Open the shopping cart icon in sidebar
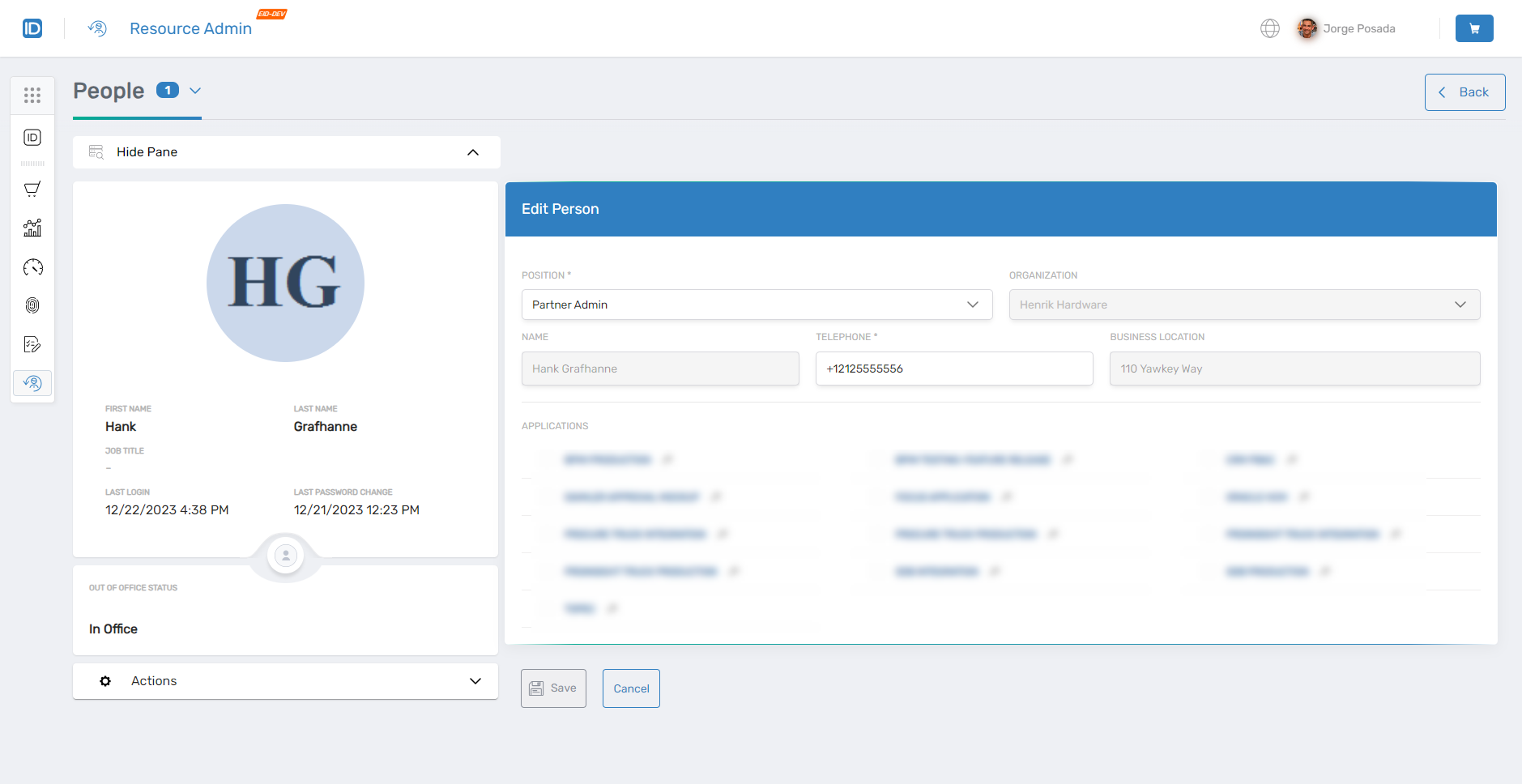 click(x=32, y=189)
